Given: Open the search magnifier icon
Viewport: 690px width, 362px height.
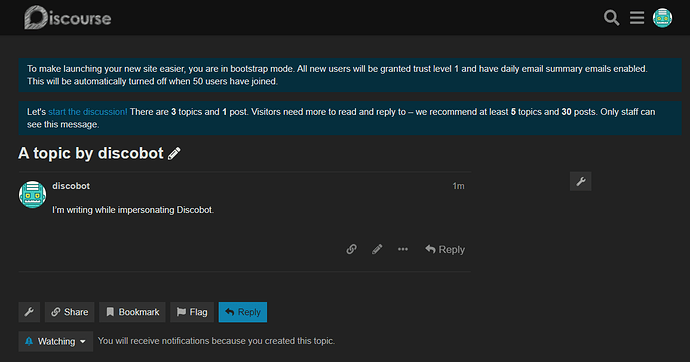Looking at the screenshot, I should [x=611, y=18].
